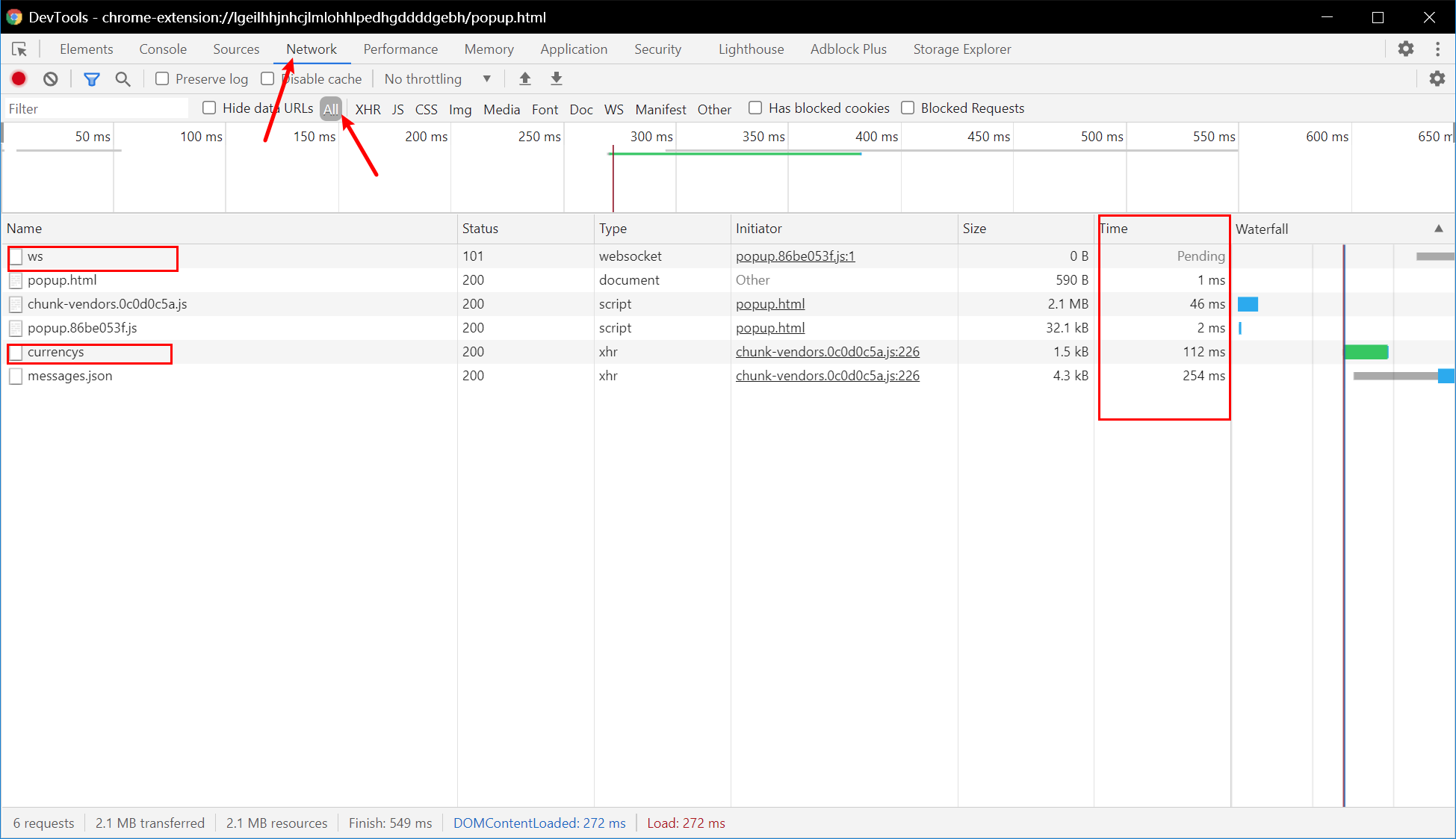Click the file icon beside popup.html
The image size is (1456, 839).
pos(15,280)
